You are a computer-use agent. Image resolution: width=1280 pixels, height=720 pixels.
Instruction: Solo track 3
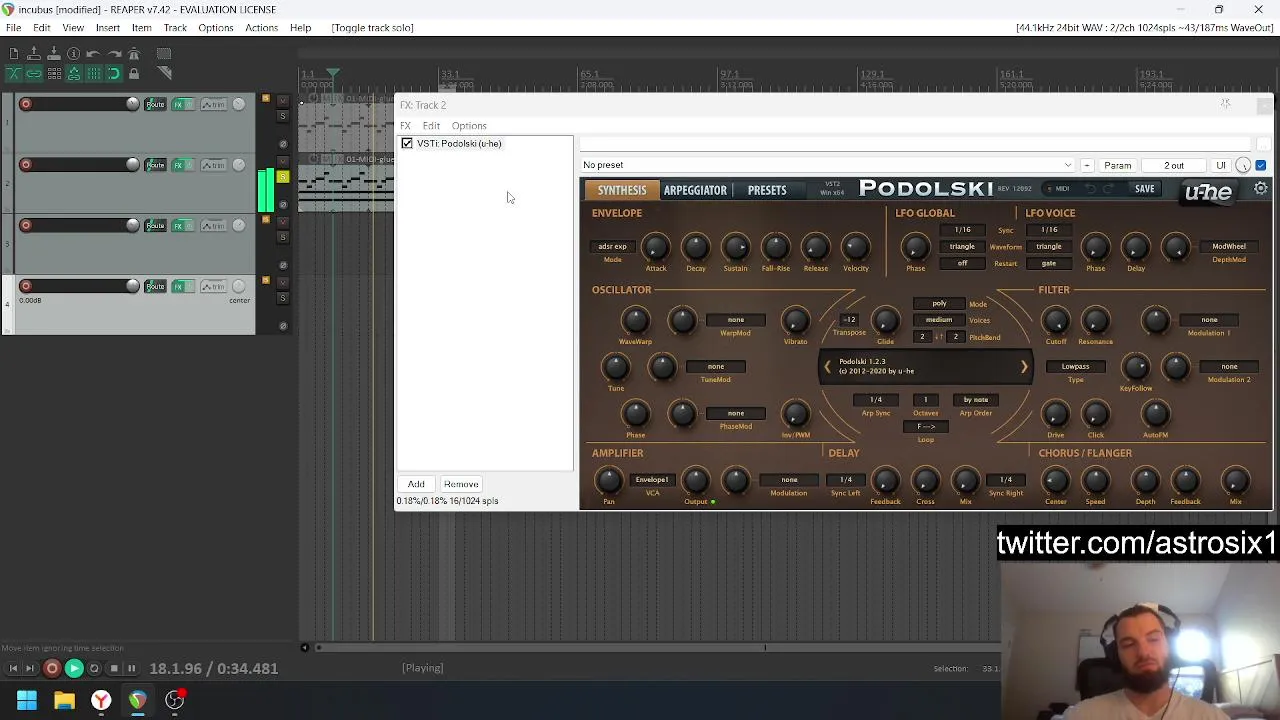[x=283, y=237]
